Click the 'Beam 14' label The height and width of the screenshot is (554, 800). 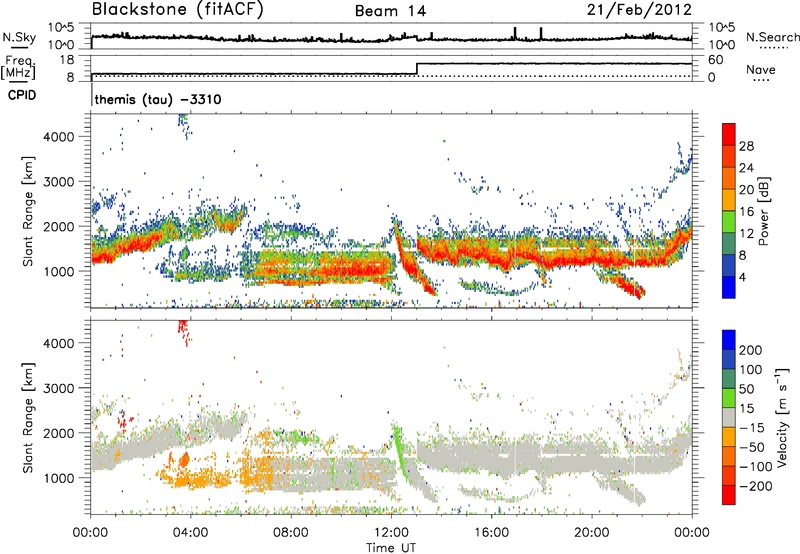click(390, 11)
